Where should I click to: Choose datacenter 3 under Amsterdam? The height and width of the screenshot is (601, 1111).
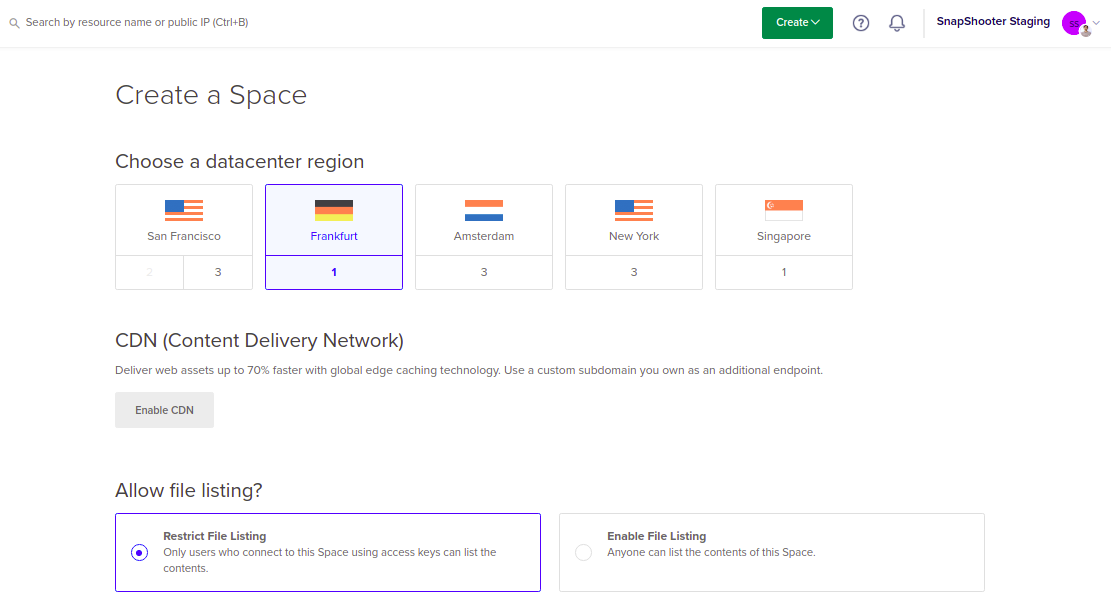(x=484, y=272)
